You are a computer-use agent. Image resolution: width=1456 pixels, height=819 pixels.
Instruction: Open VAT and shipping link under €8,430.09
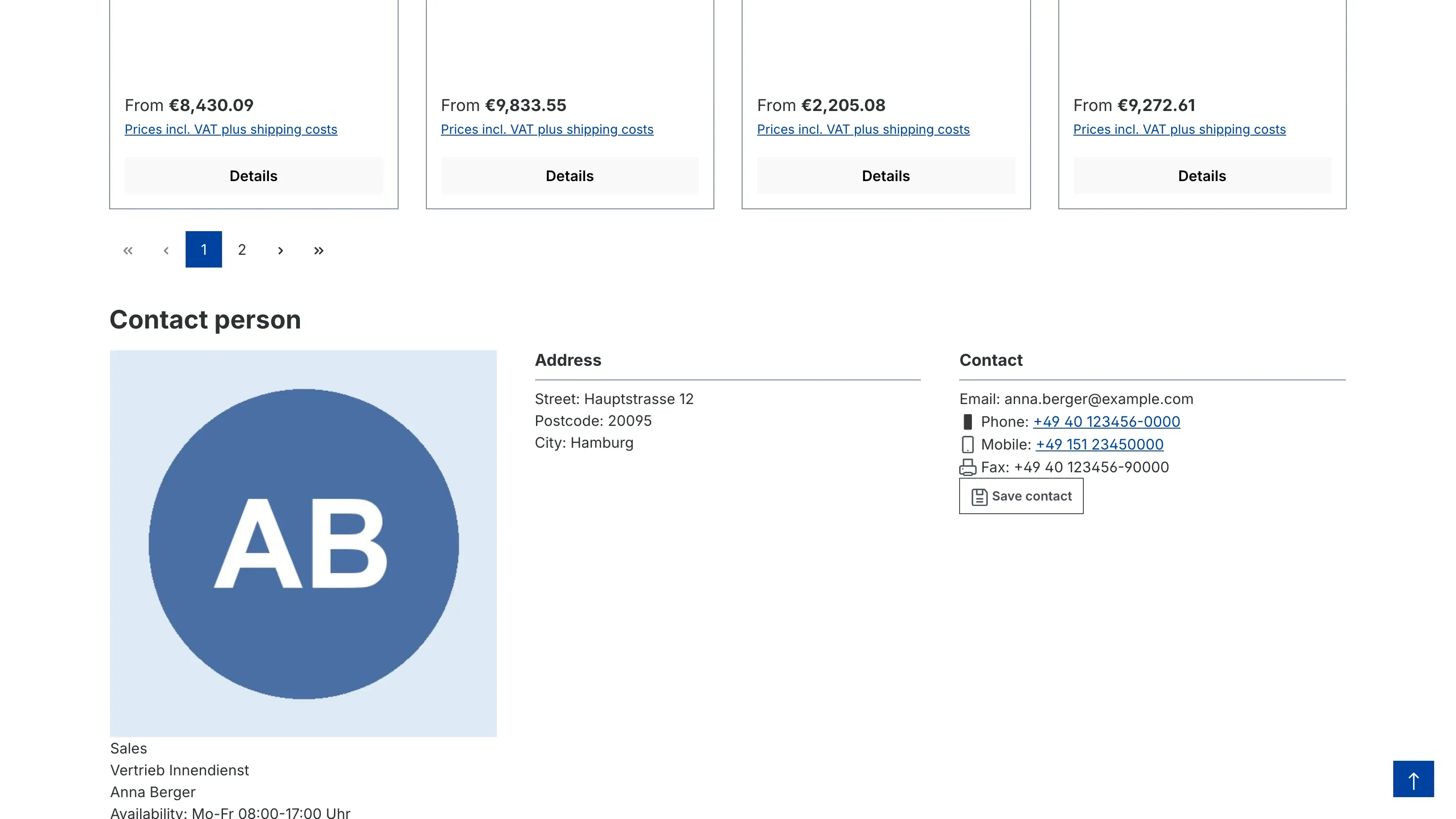tap(231, 129)
